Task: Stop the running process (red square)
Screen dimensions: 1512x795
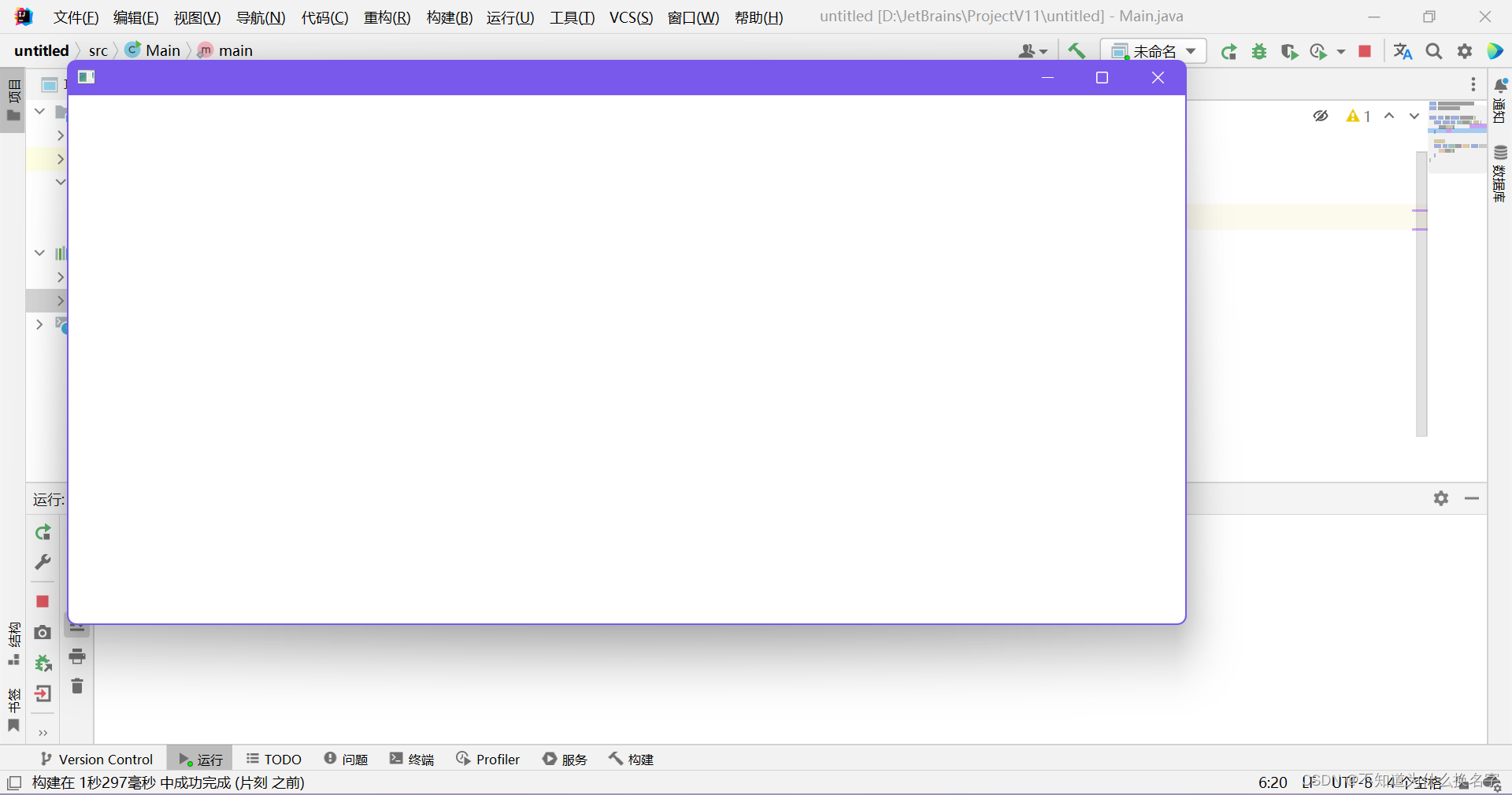Action: pos(1365,51)
